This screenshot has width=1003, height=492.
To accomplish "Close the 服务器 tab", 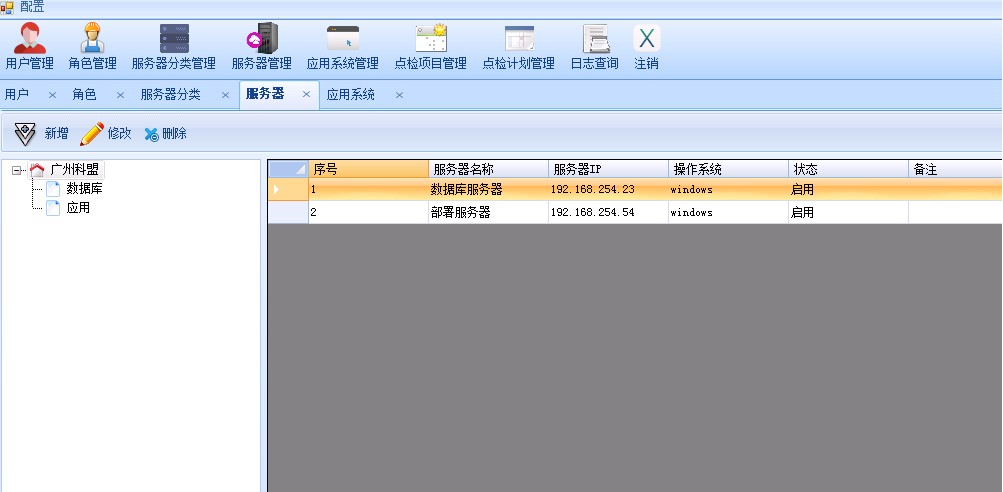I will (306, 95).
